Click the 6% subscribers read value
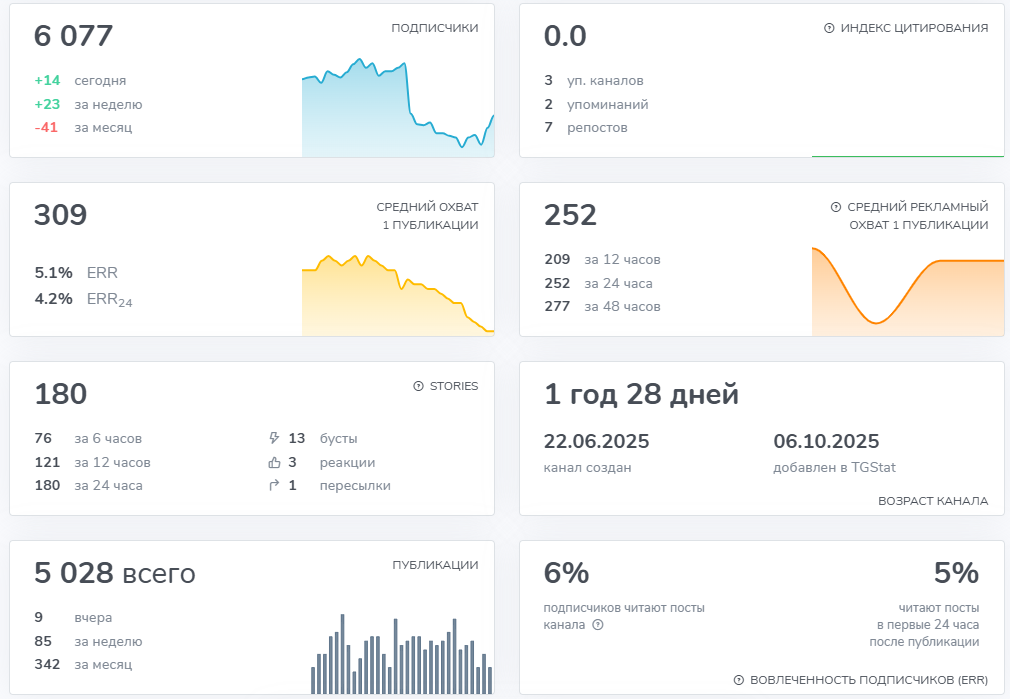 (x=566, y=573)
